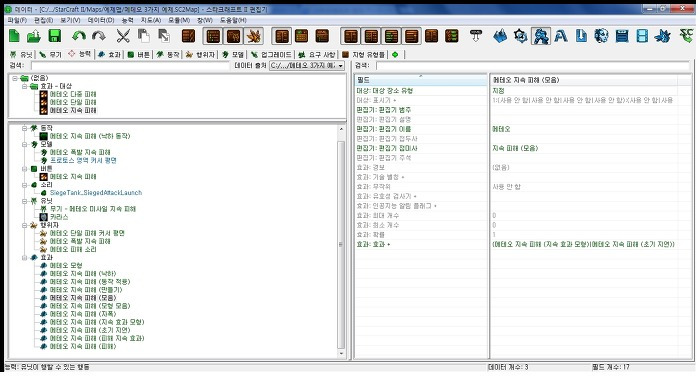This screenshot has height=376, width=700.
Task: Open the 데이터(D) menu
Action: 100,20
